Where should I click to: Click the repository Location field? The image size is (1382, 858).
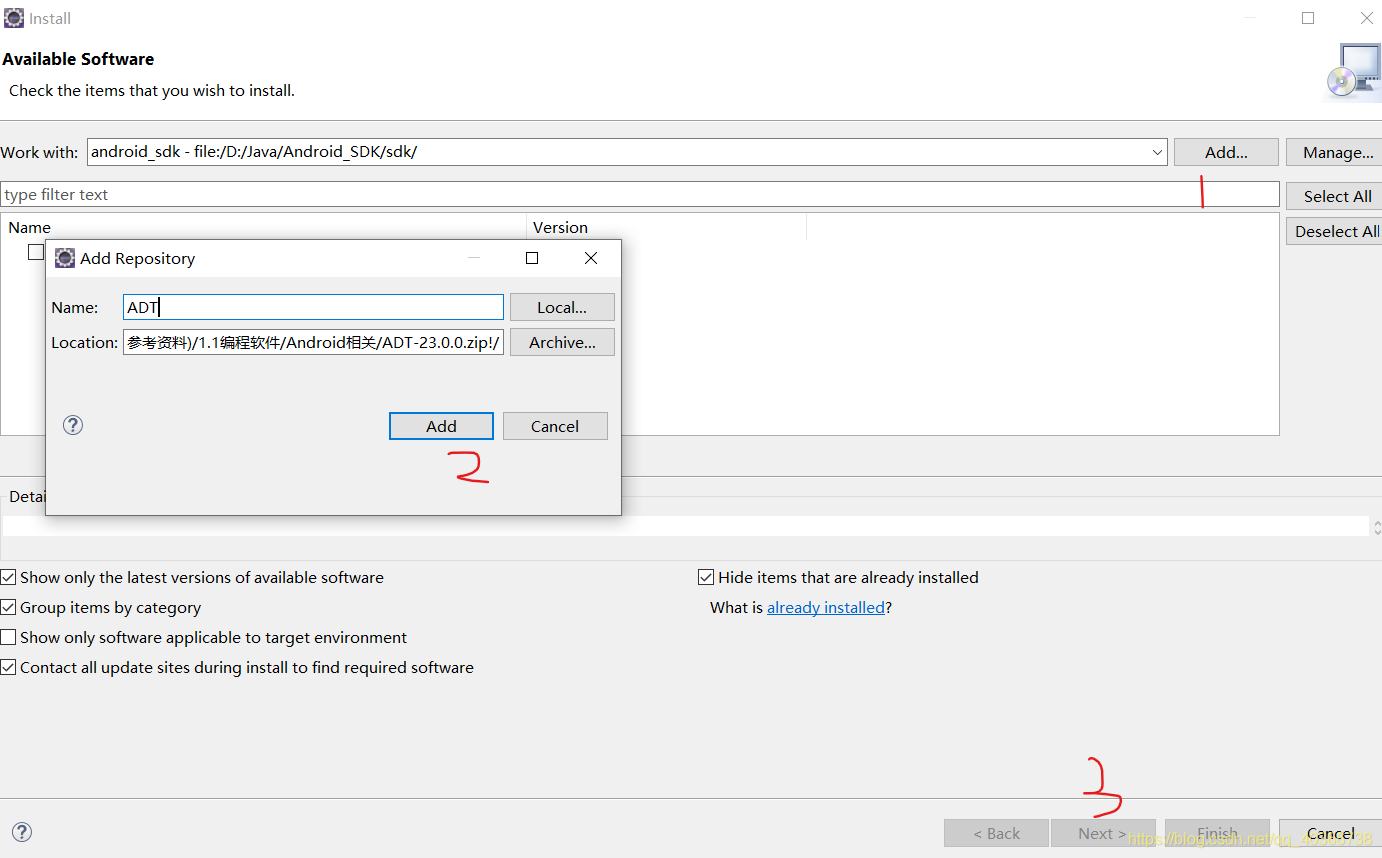click(313, 342)
